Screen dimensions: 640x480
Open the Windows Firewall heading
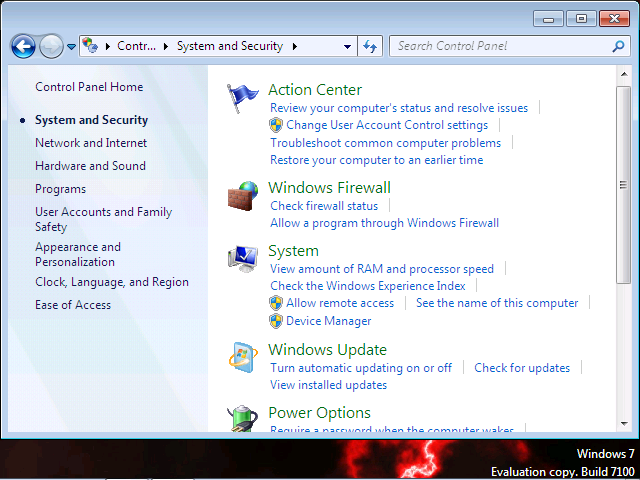coord(329,188)
